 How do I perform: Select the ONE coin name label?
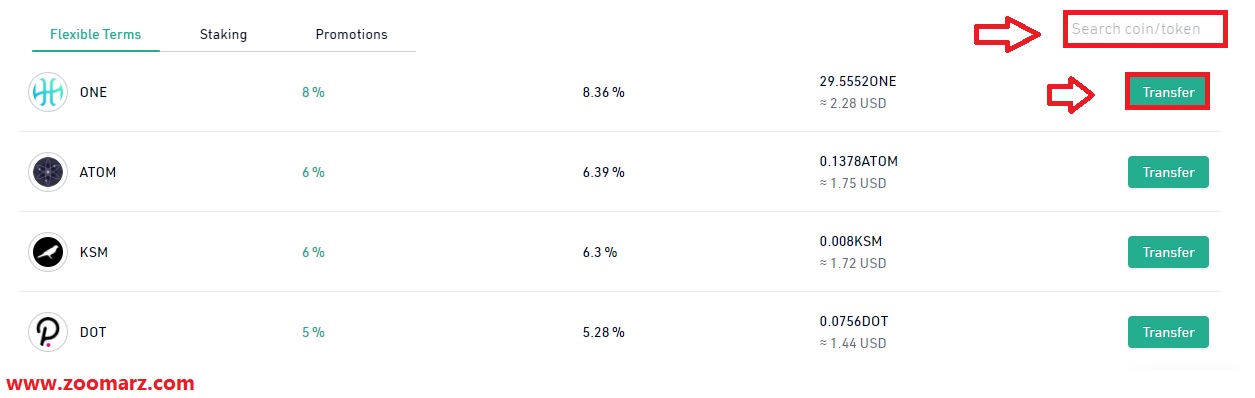[93, 92]
